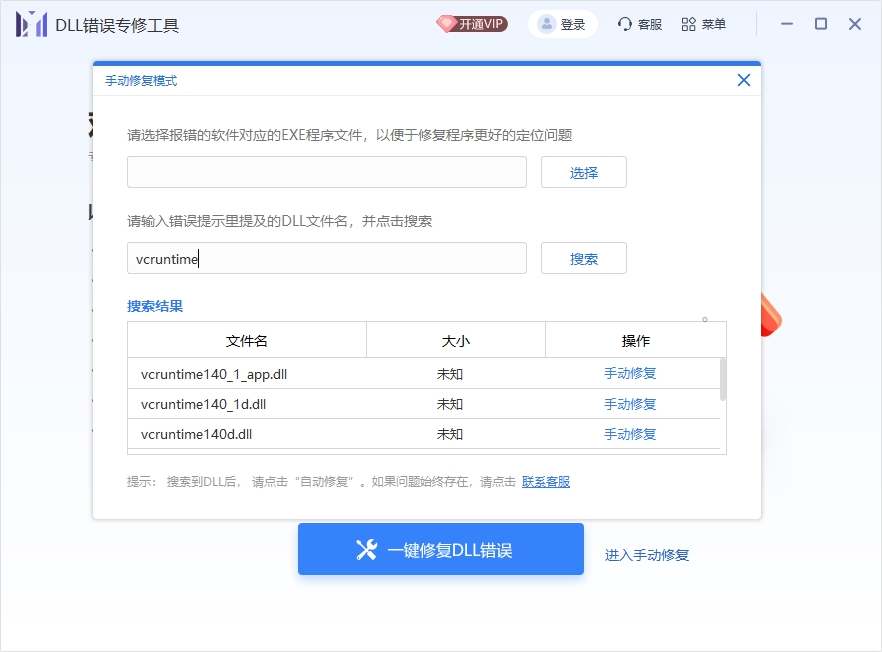Click the DLL filename input containing vcruntime
The width and height of the screenshot is (882, 652).
(x=326, y=258)
